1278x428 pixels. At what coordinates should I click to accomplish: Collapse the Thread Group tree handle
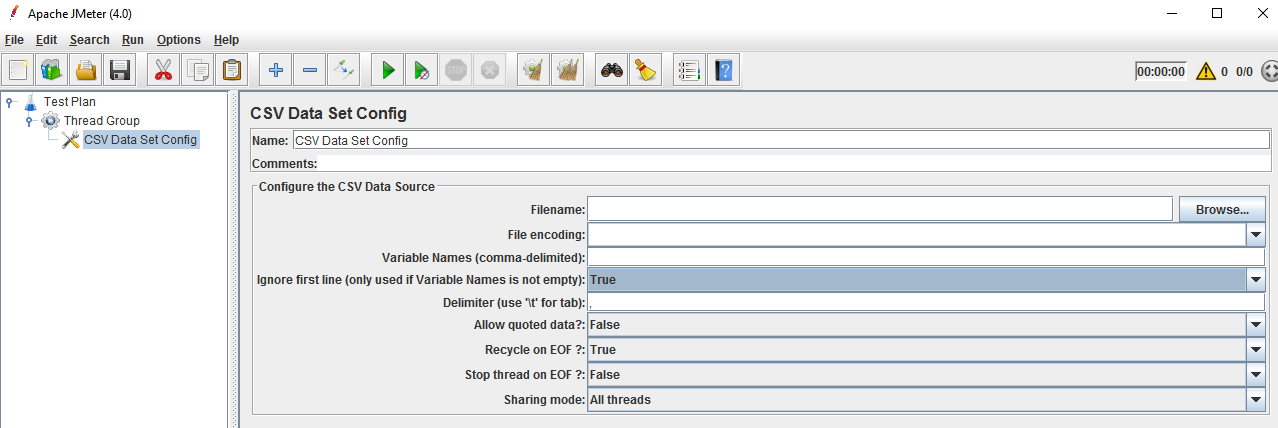click(x=30, y=120)
